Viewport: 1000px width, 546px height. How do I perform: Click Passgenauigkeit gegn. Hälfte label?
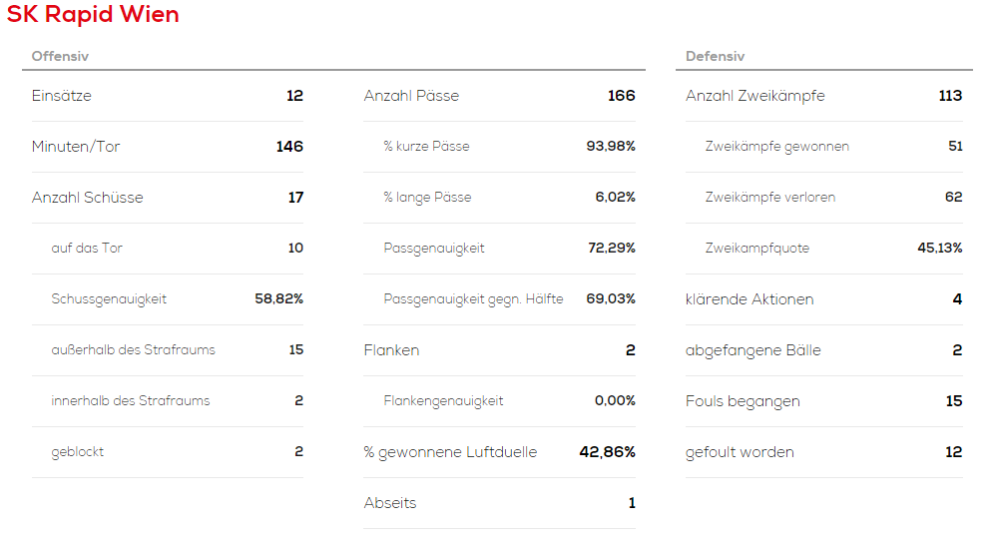tap(473, 299)
